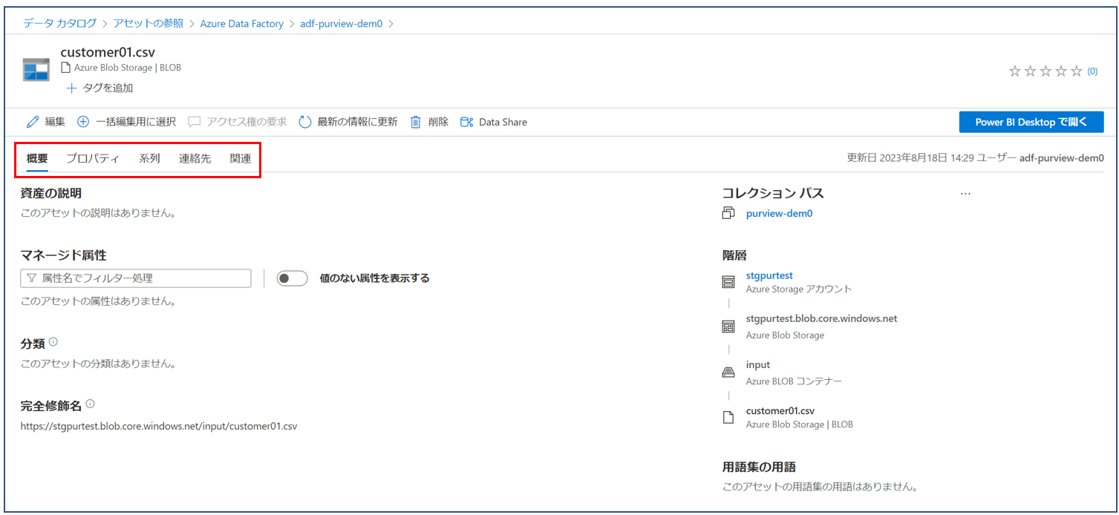The height and width of the screenshot is (515, 1119).
Task: Click the Data Share icon
Action: (467, 122)
